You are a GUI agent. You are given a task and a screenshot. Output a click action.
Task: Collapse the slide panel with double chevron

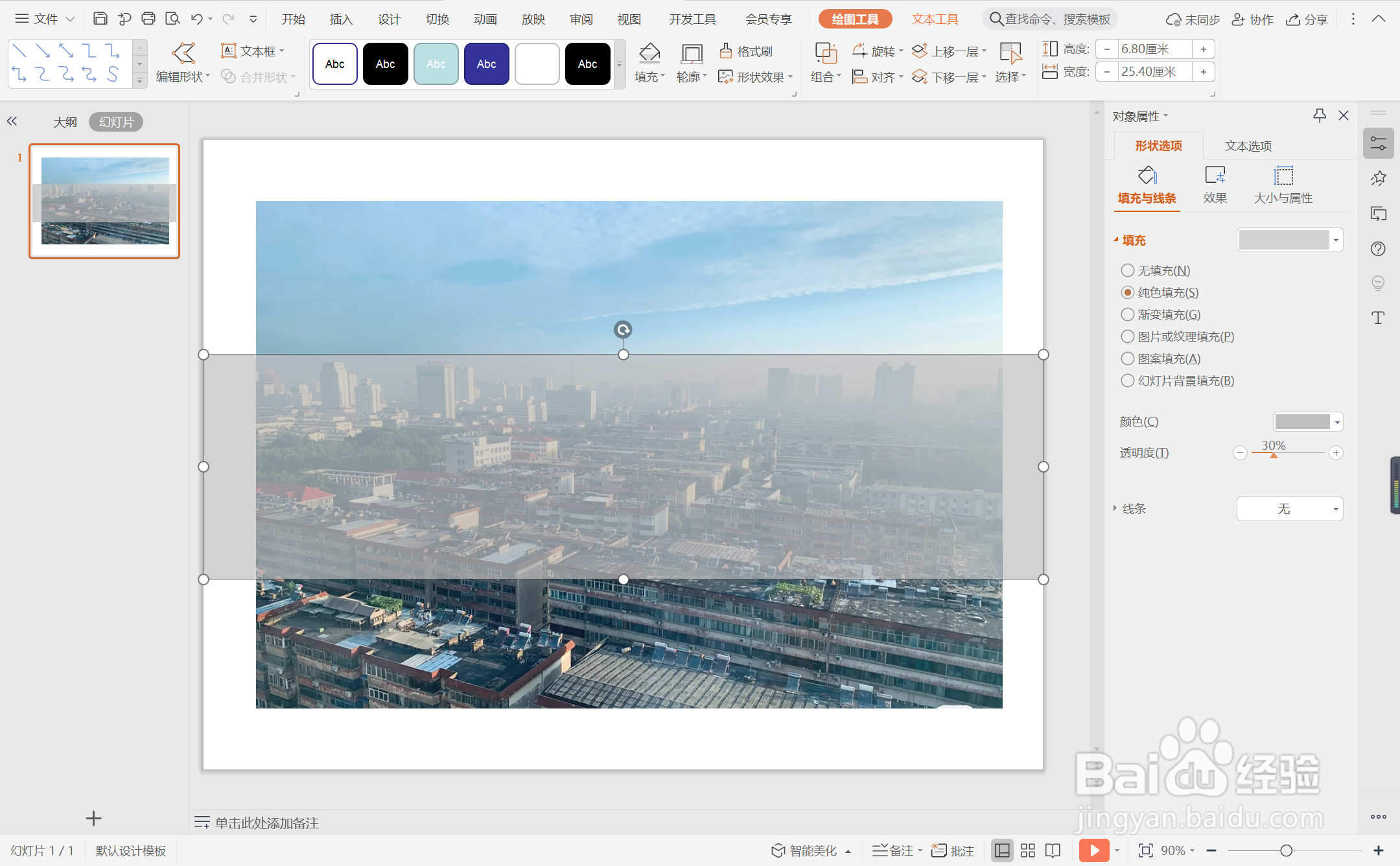click(x=12, y=121)
